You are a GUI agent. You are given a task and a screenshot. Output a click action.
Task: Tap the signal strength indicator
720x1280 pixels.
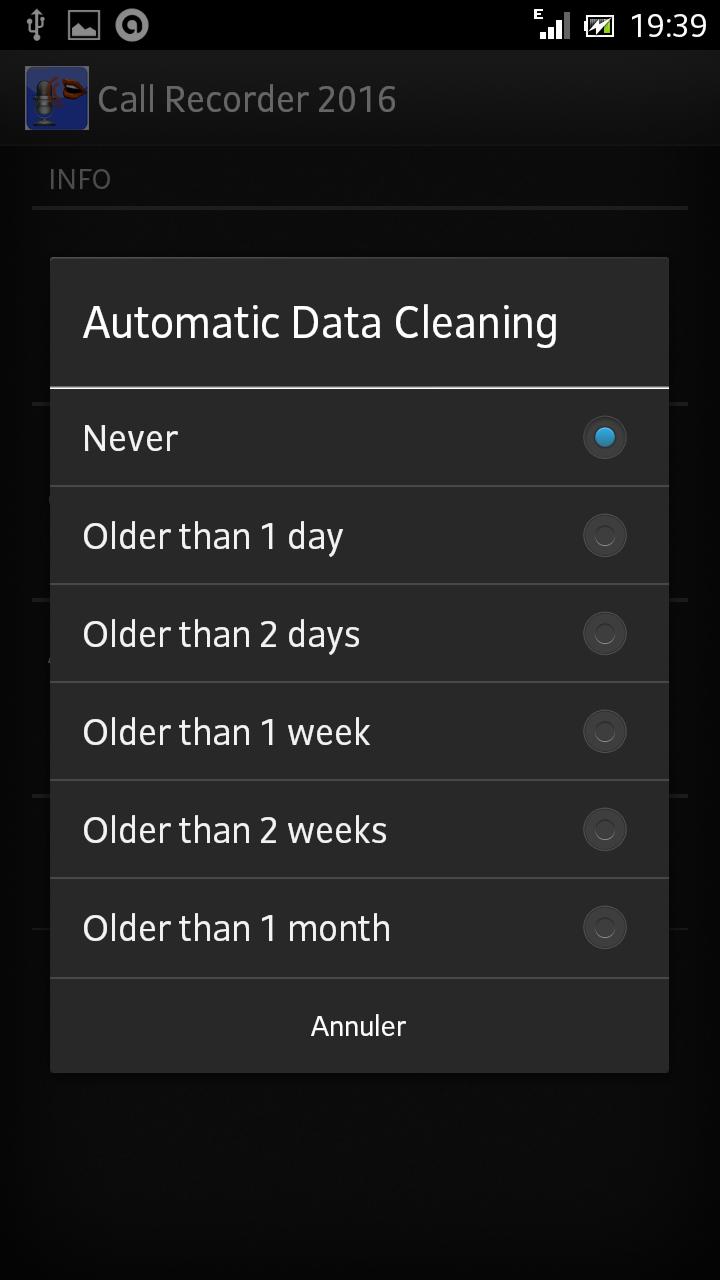click(553, 25)
